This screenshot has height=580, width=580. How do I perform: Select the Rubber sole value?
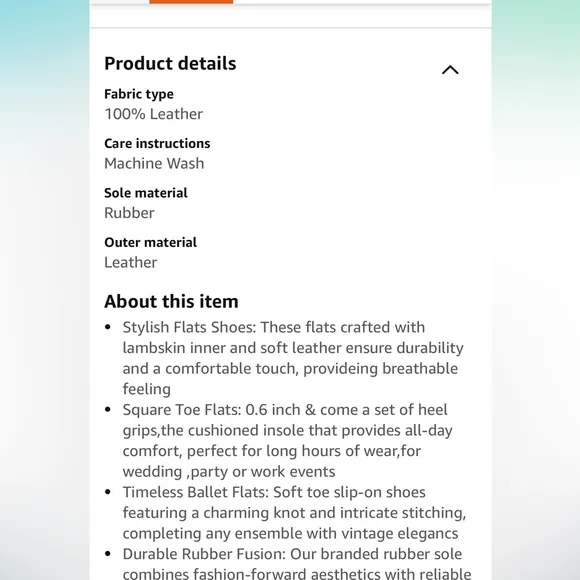[x=129, y=213]
